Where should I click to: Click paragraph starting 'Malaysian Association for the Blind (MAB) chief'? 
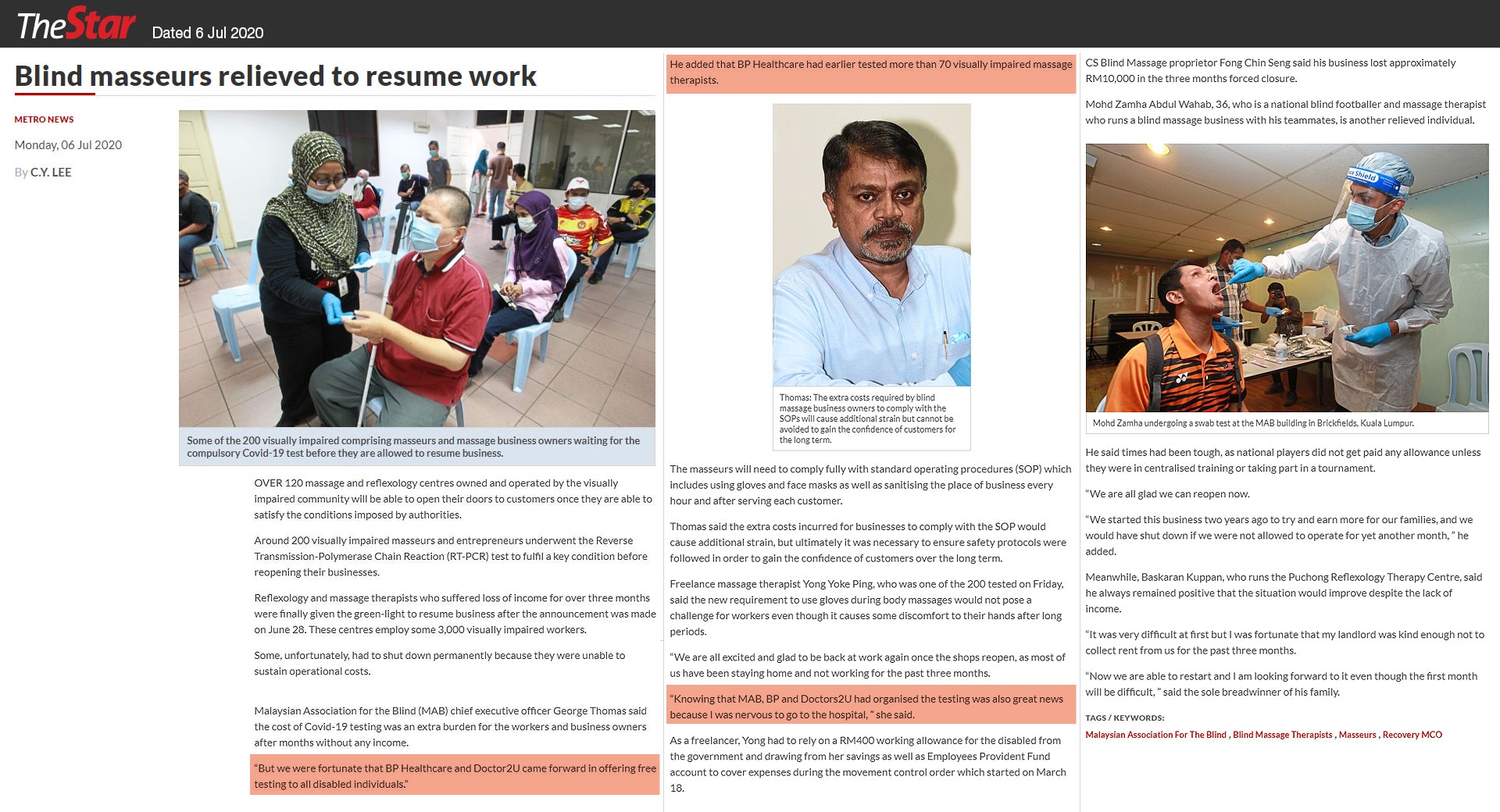[450, 727]
